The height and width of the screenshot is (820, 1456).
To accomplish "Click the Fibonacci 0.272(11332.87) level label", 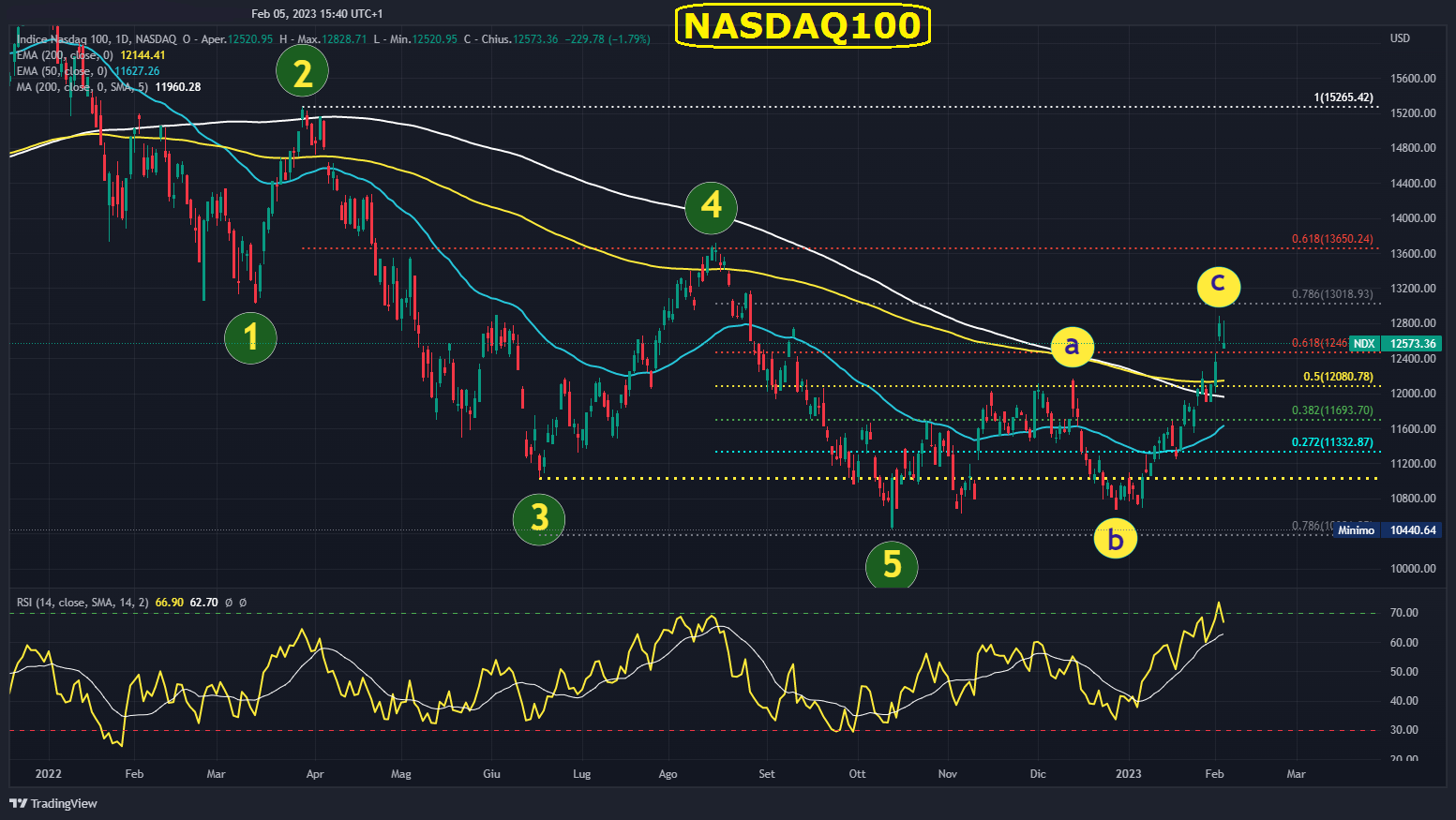I will [1332, 442].
